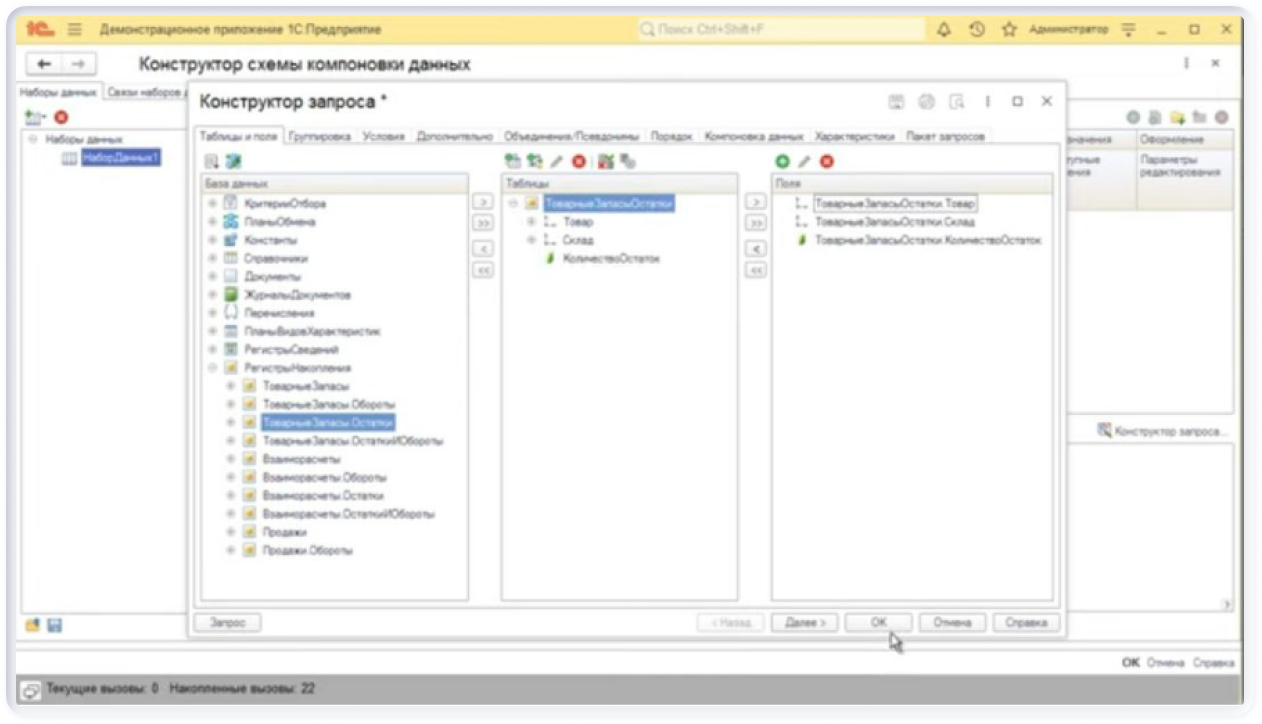
Task: Click the search field in title bar
Action: (780, 30)
